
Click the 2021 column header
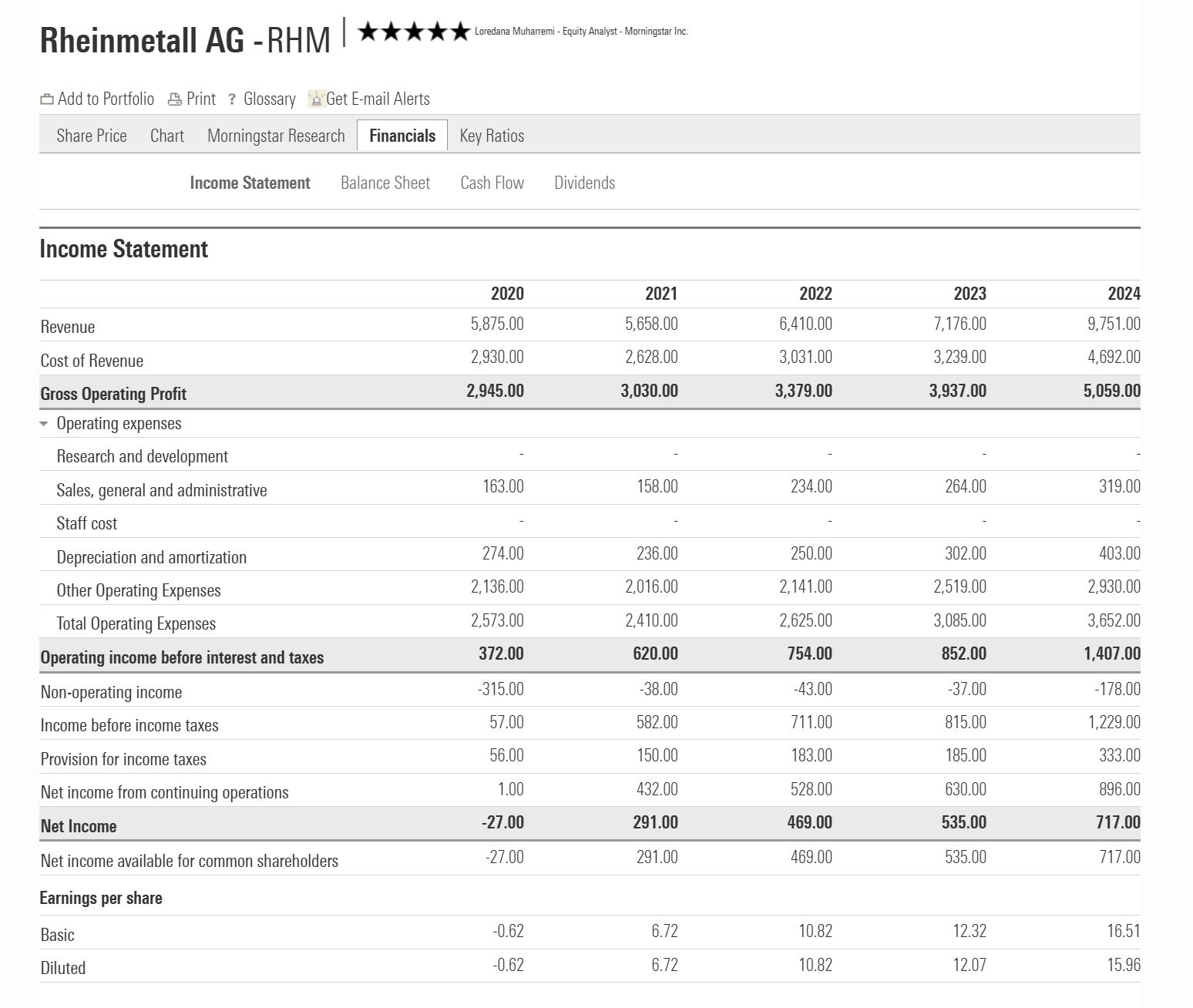661,294
